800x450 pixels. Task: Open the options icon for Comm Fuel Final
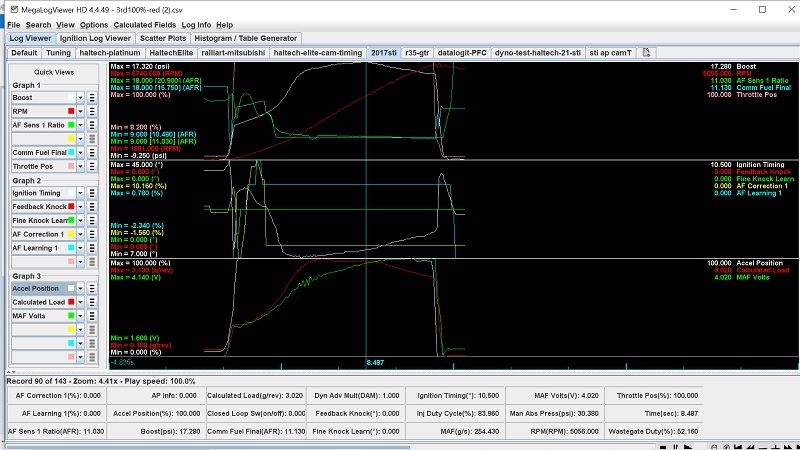92,153
